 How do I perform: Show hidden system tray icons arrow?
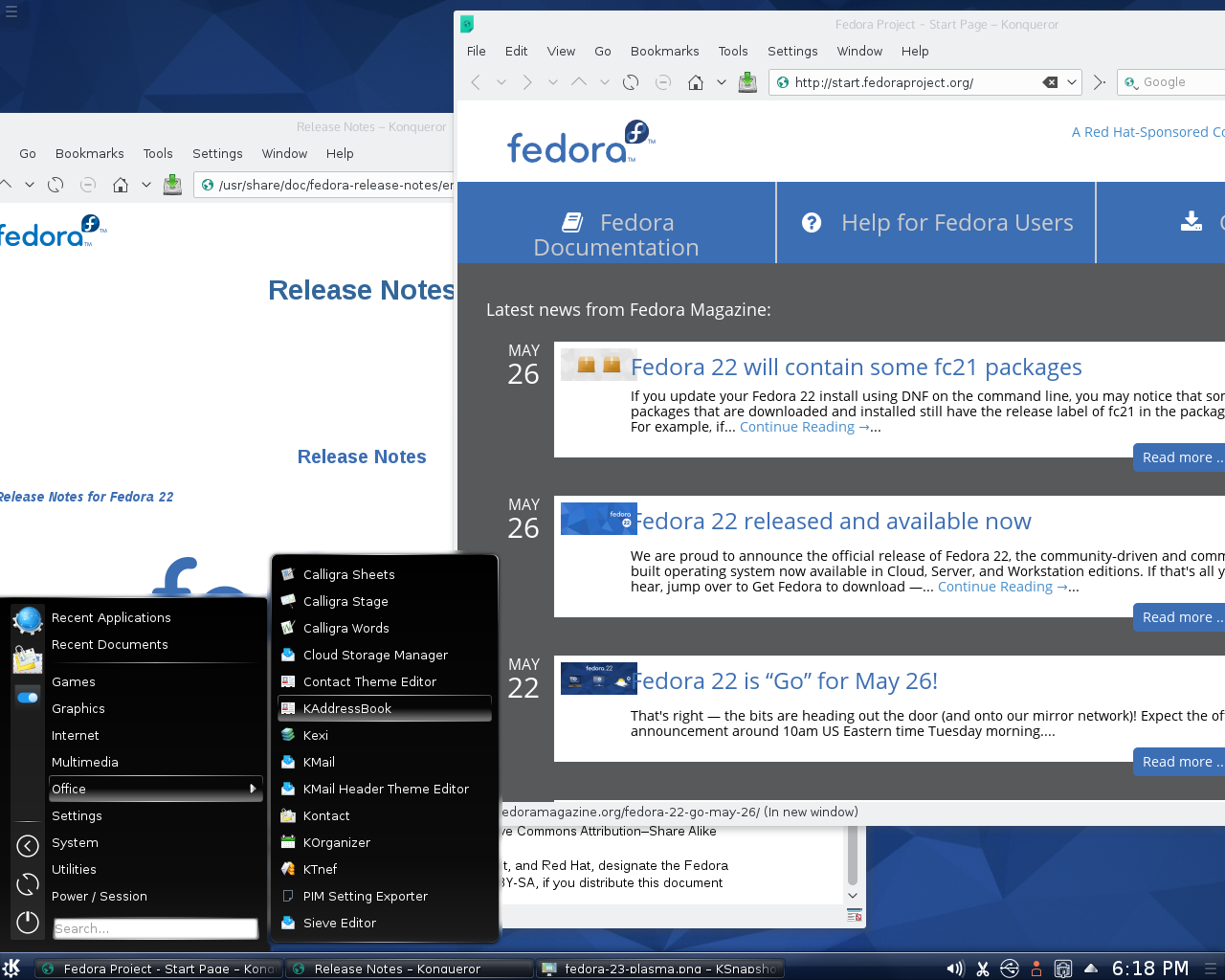pos(1090,969)
